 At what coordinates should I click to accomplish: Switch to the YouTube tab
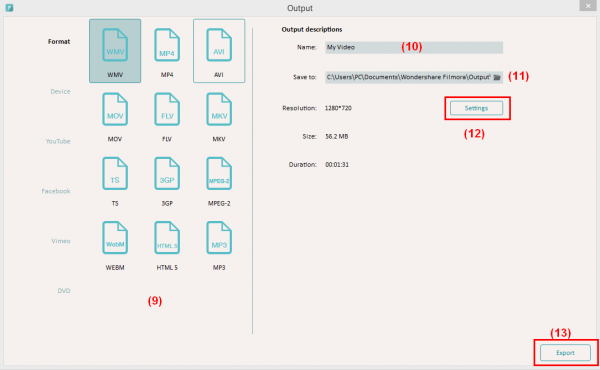[58, 141]
